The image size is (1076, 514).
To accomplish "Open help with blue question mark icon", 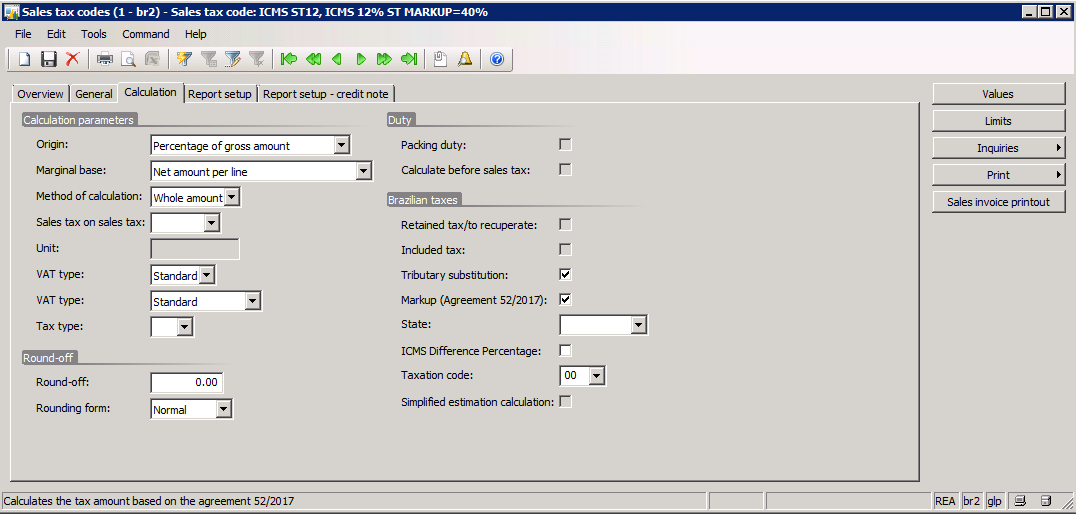I will coord(497,60).
